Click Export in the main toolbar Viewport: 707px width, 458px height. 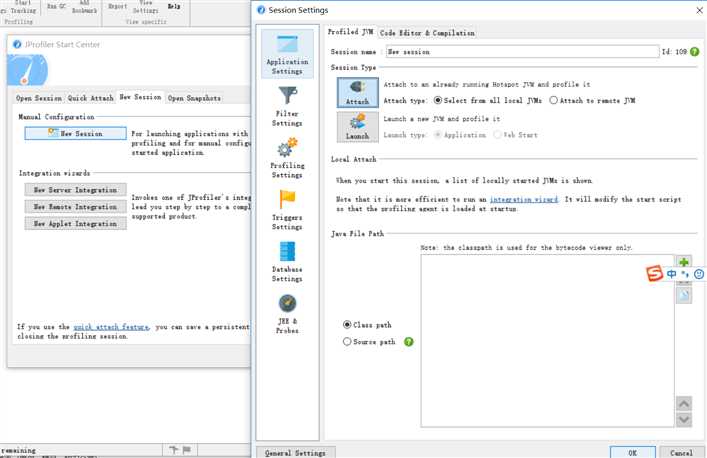[117, 6]
